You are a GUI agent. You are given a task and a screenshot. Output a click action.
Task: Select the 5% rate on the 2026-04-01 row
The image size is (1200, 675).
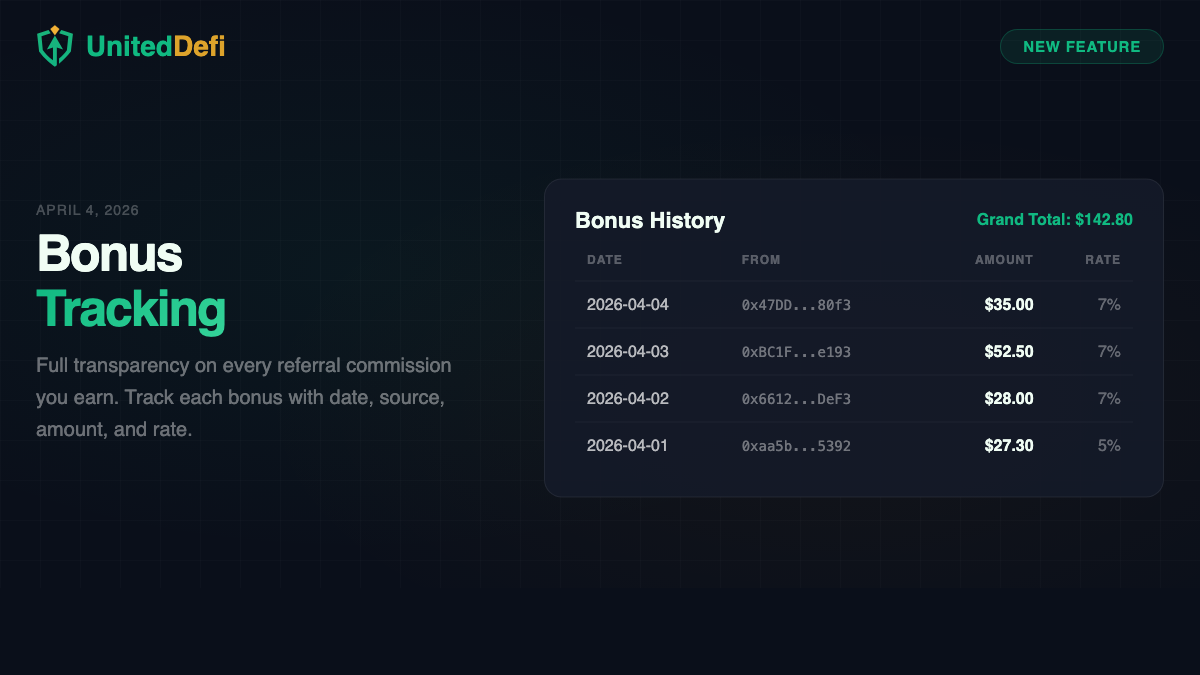tap(1109, 445)
